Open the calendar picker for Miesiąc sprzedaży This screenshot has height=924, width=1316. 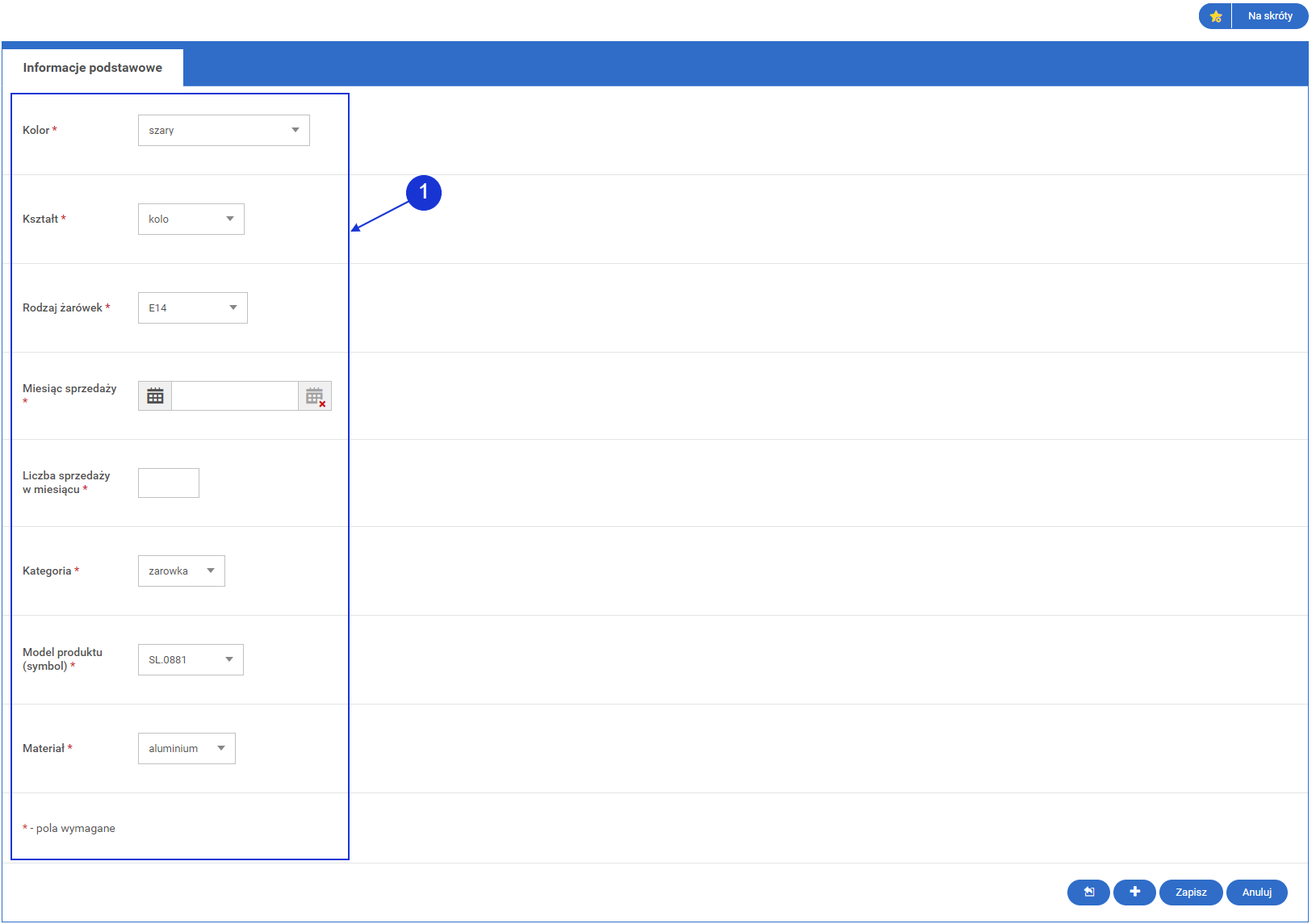pos(155,396)
